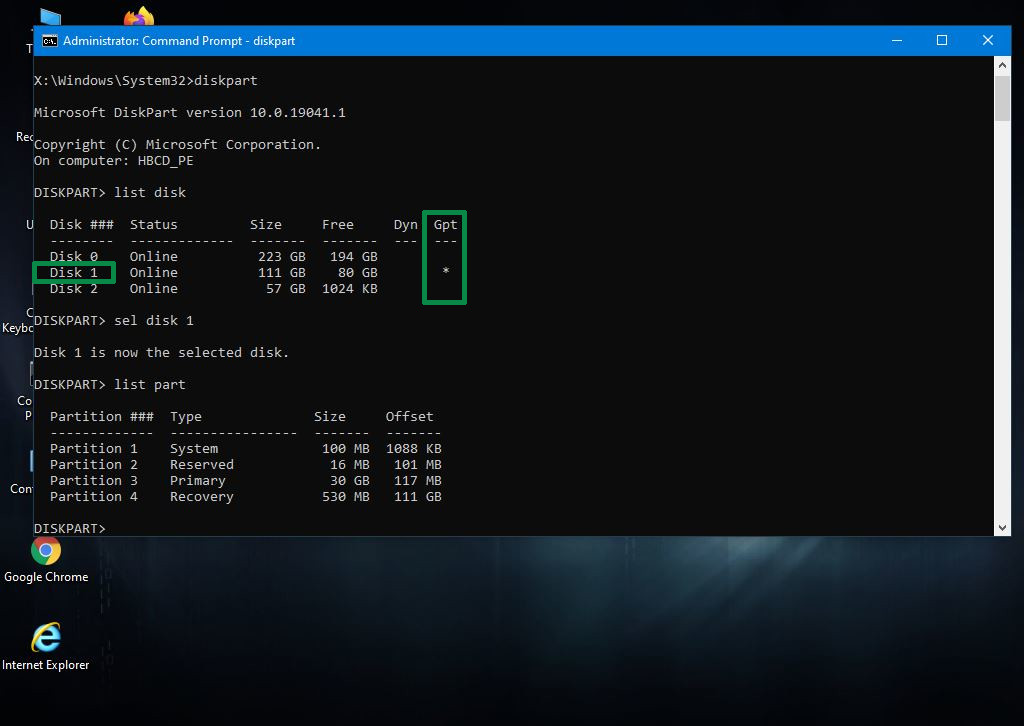Launch Internet Explorer from the desktop

[45, 638]
